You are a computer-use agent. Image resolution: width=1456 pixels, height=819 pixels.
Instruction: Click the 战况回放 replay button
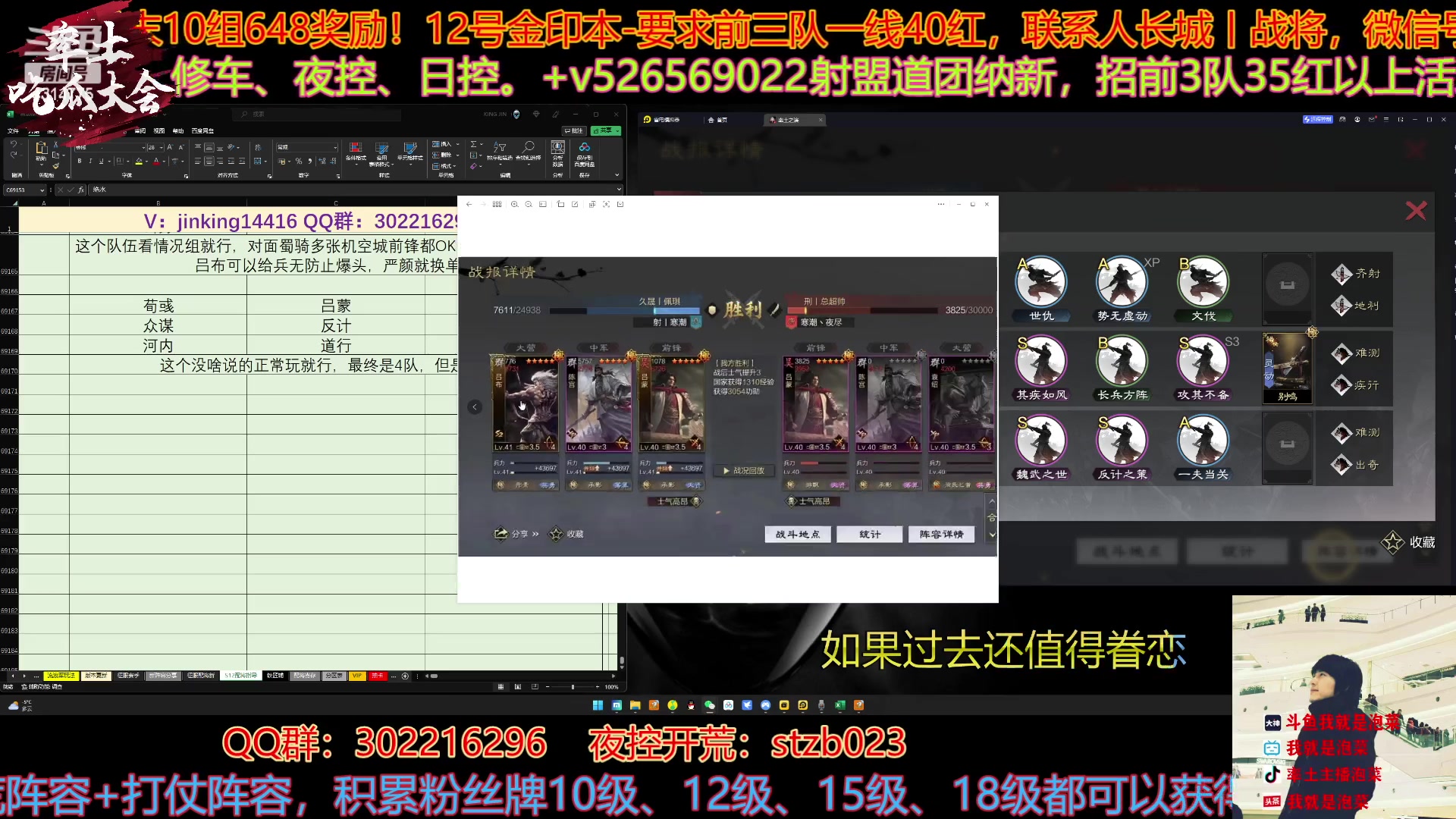tap(743, 470)
